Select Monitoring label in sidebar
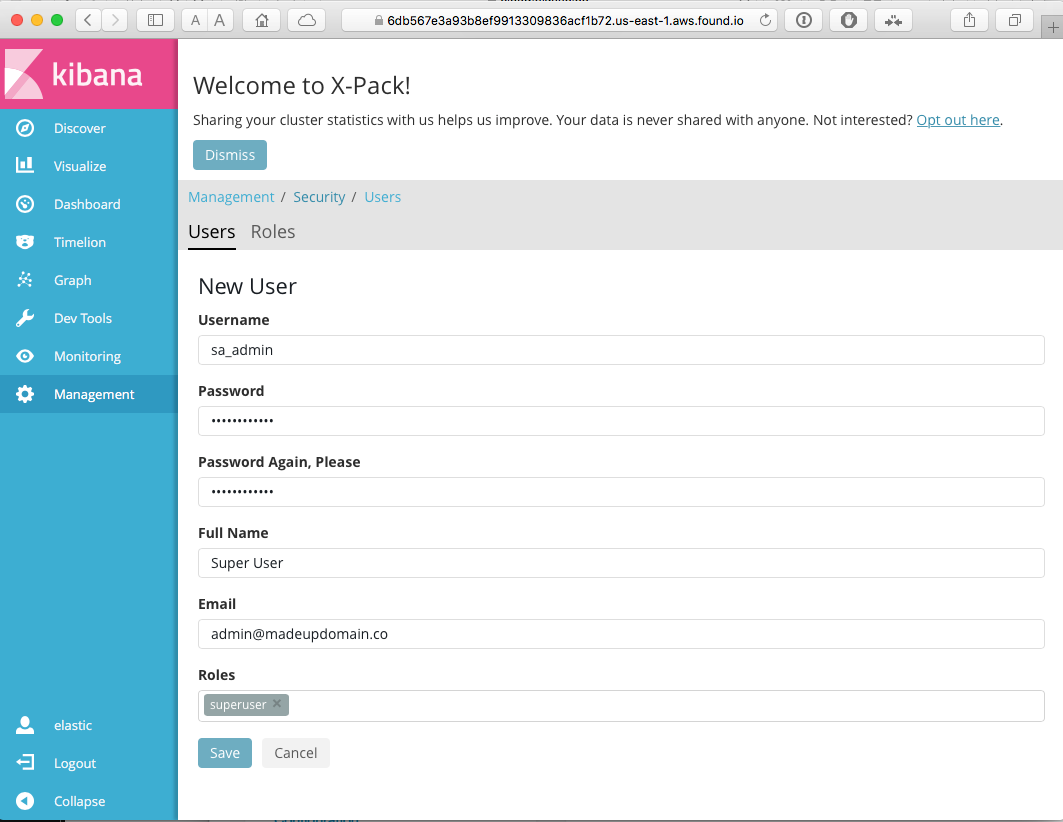This screenshot has width=1063, height=822. tap(87, 356)
